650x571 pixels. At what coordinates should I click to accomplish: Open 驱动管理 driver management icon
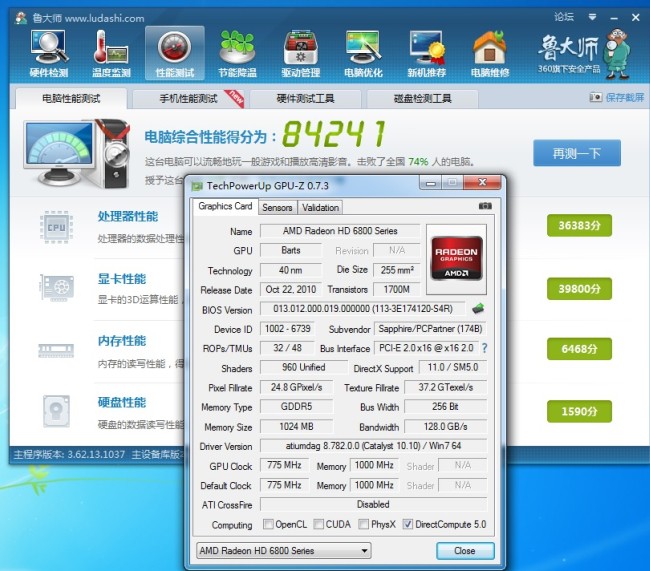click(x=301, y=54)
